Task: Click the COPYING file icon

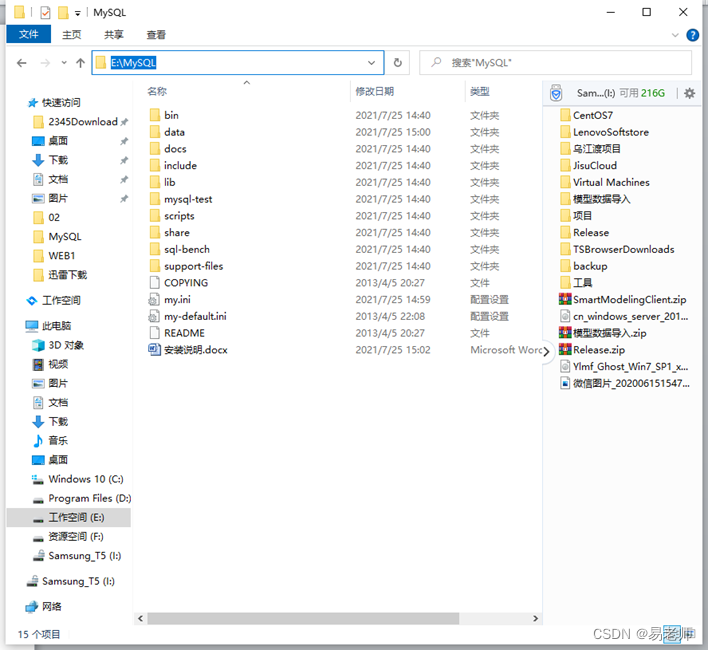Action: 154,283
